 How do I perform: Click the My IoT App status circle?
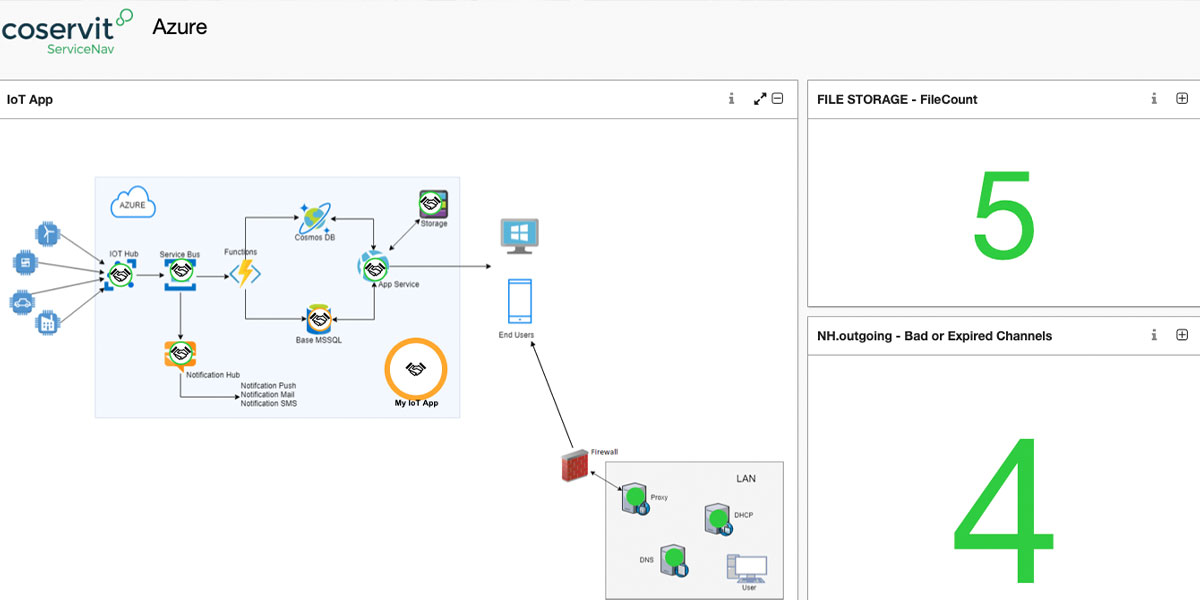point(416,369)
